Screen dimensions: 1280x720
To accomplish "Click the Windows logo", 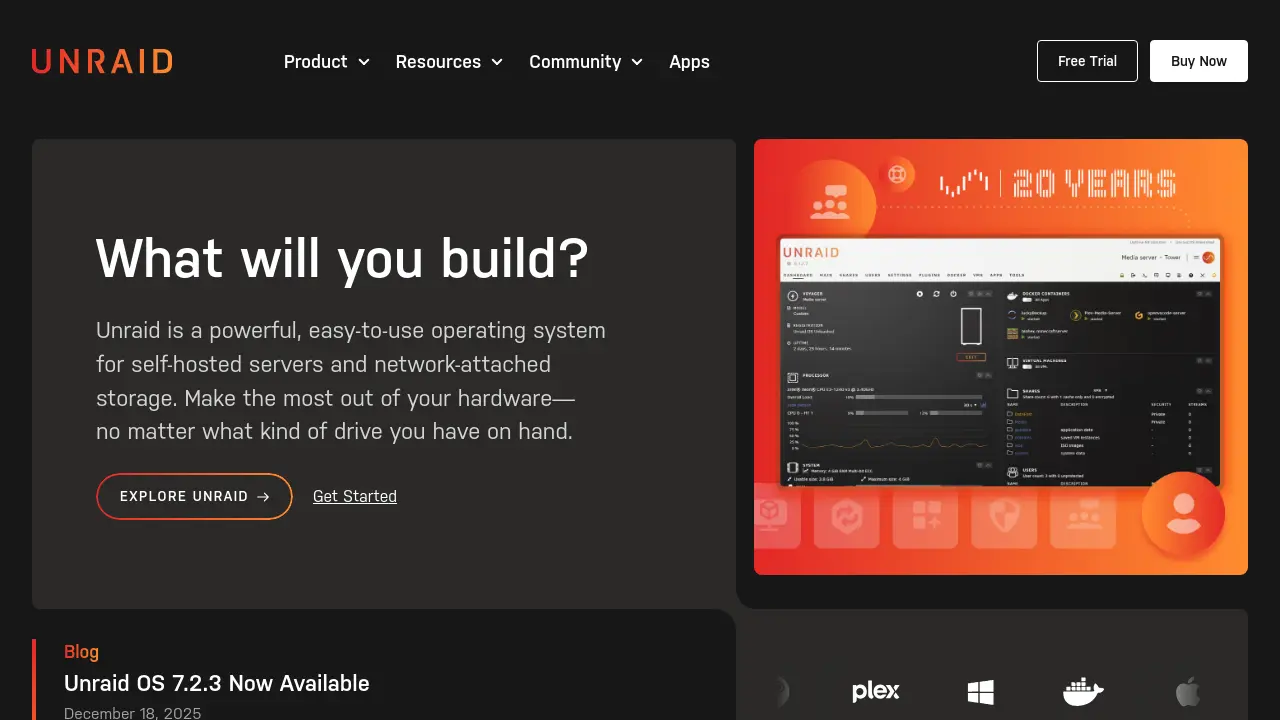I will coord(981,691).
